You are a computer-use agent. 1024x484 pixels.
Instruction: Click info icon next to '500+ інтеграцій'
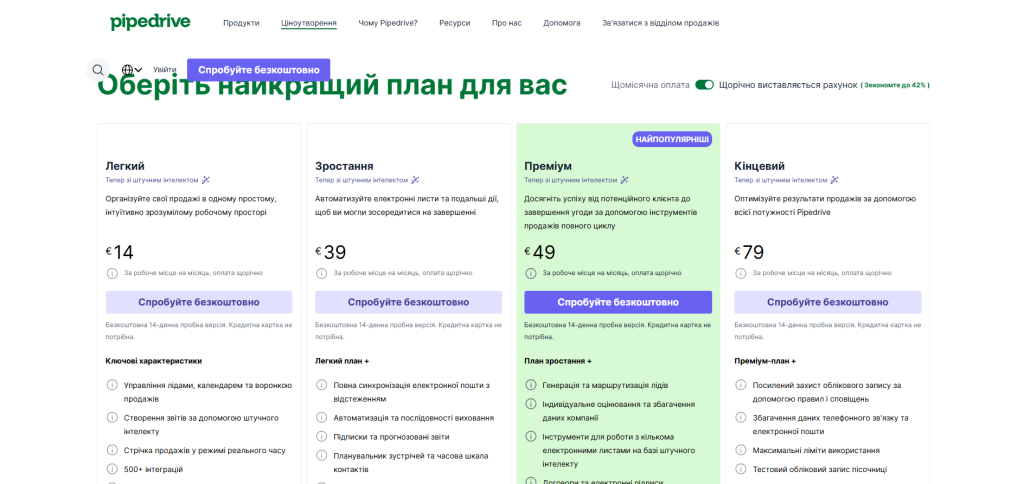[x=112, y=469]
